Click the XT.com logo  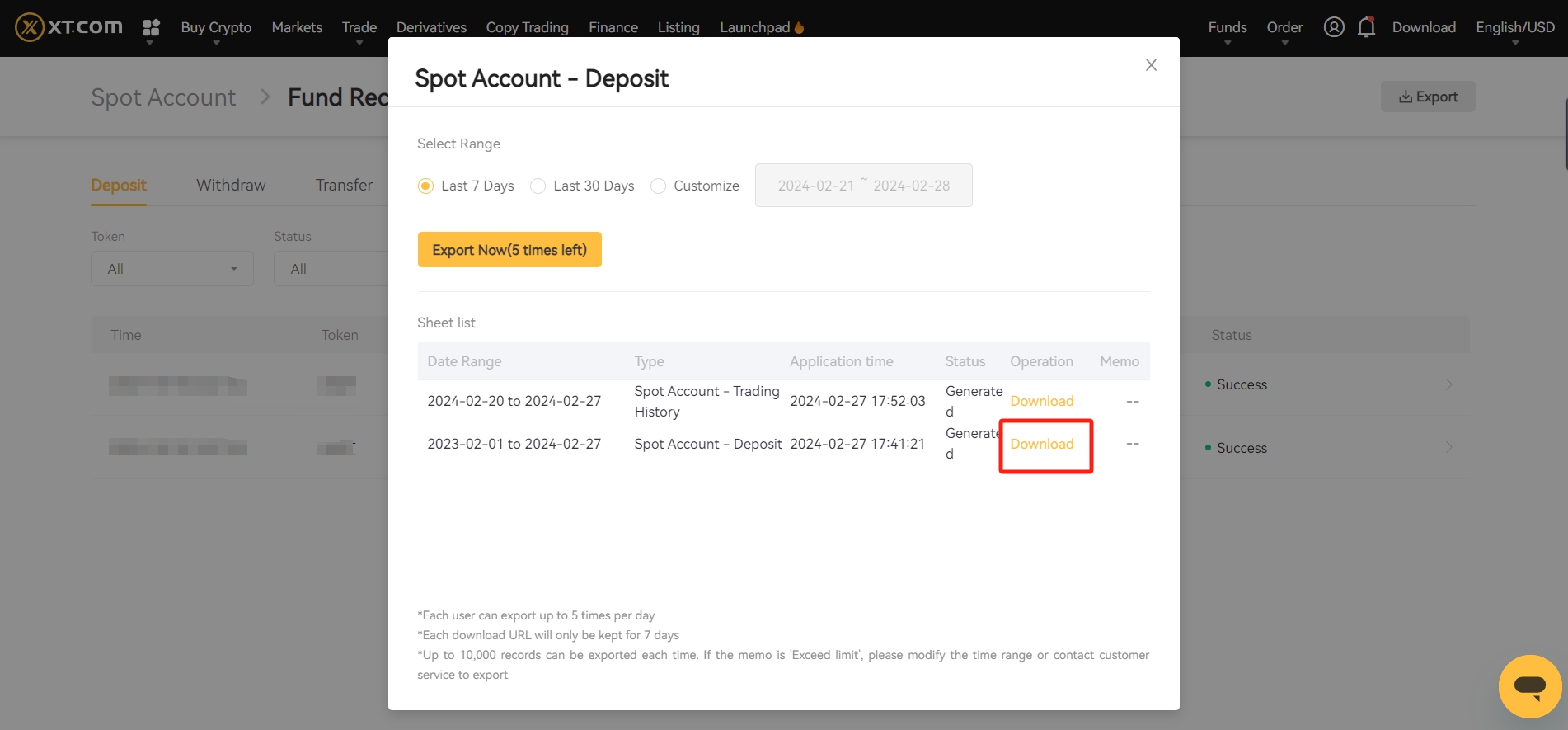69,27
